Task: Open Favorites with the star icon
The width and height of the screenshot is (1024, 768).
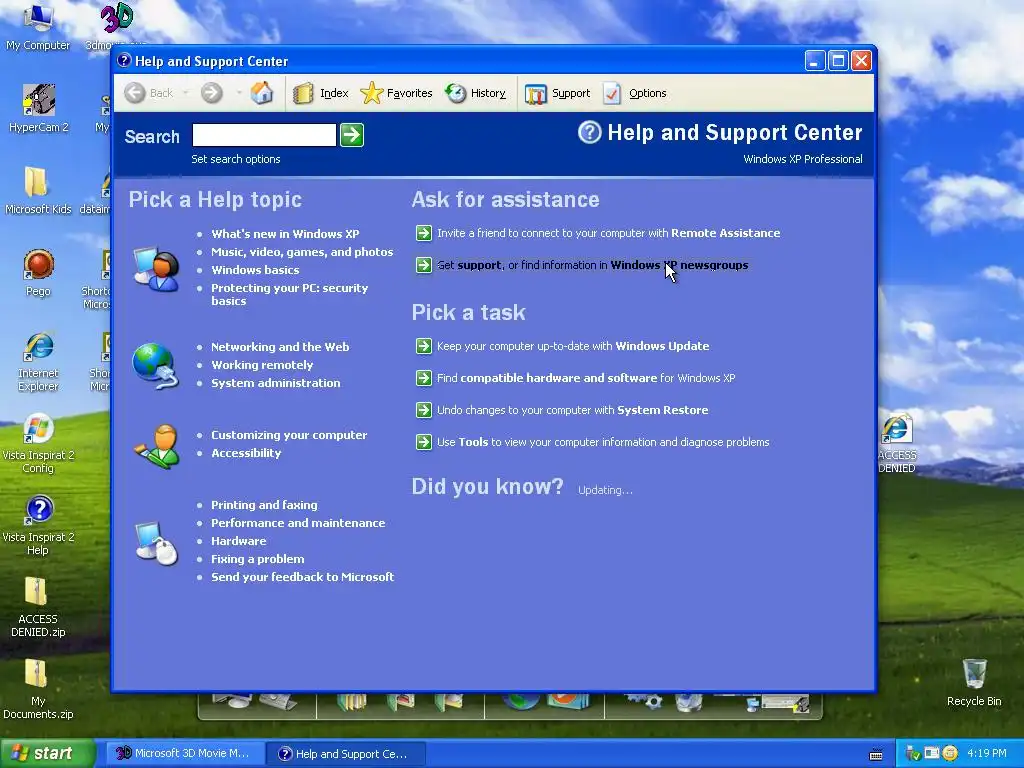Action: (396, 93)
